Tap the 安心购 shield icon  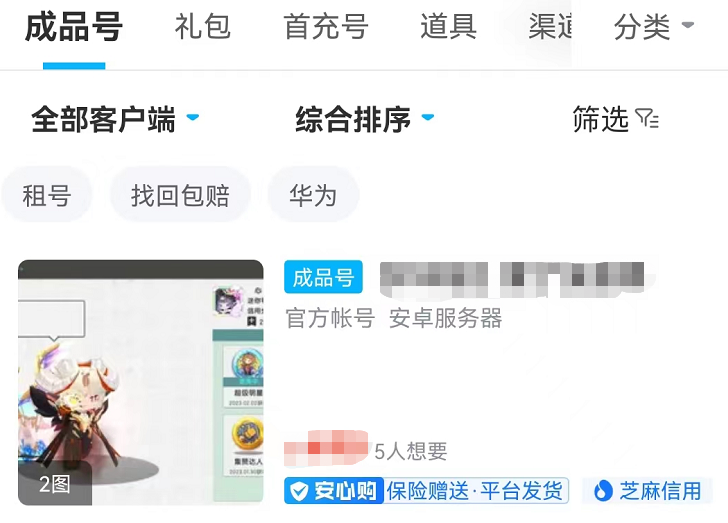pos(299,491)
